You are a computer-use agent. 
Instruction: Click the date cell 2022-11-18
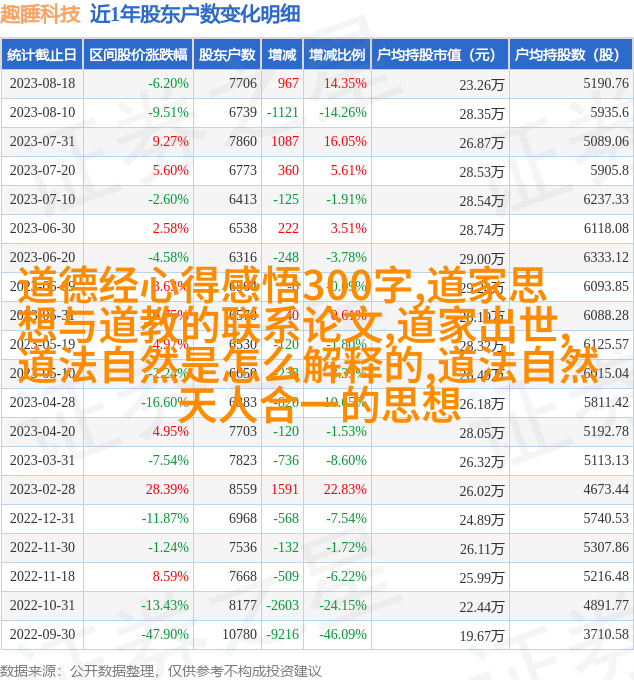point(42,576)
